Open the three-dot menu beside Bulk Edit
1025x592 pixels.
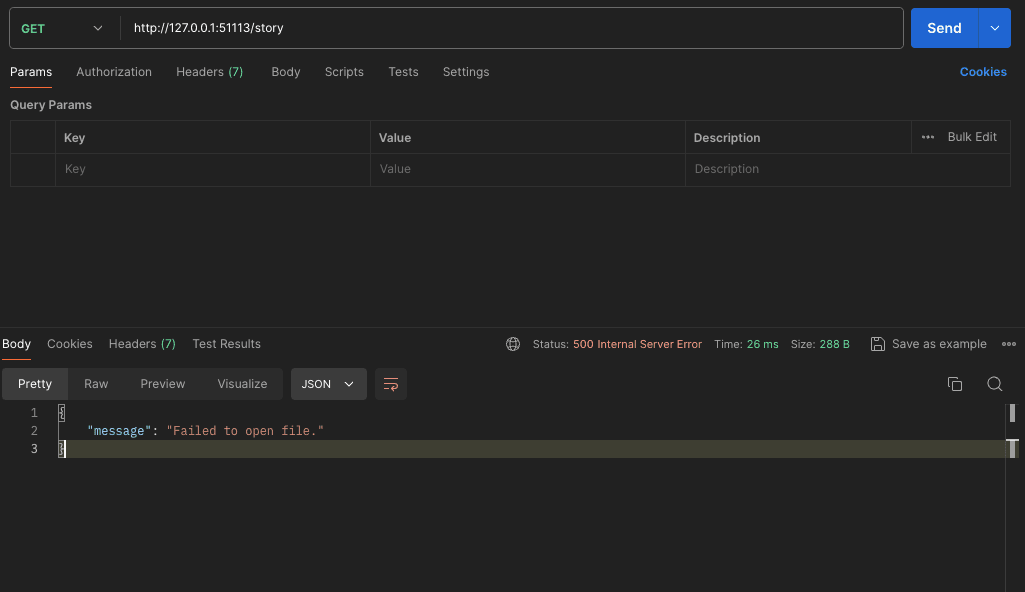(x=928, y=137)
